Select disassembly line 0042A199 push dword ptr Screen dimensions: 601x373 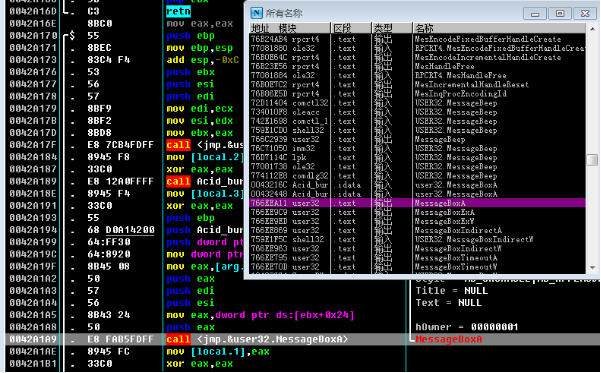click(125, 242)
